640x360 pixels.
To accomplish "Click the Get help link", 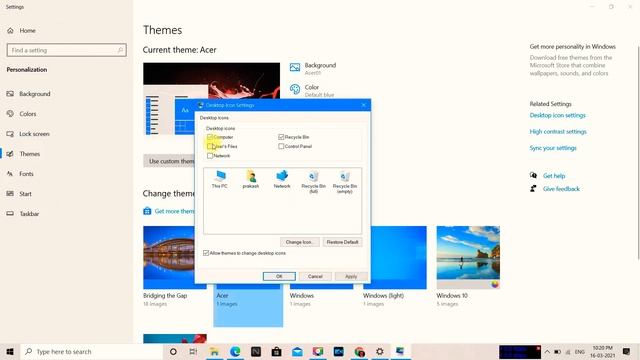I will point(554,176).
